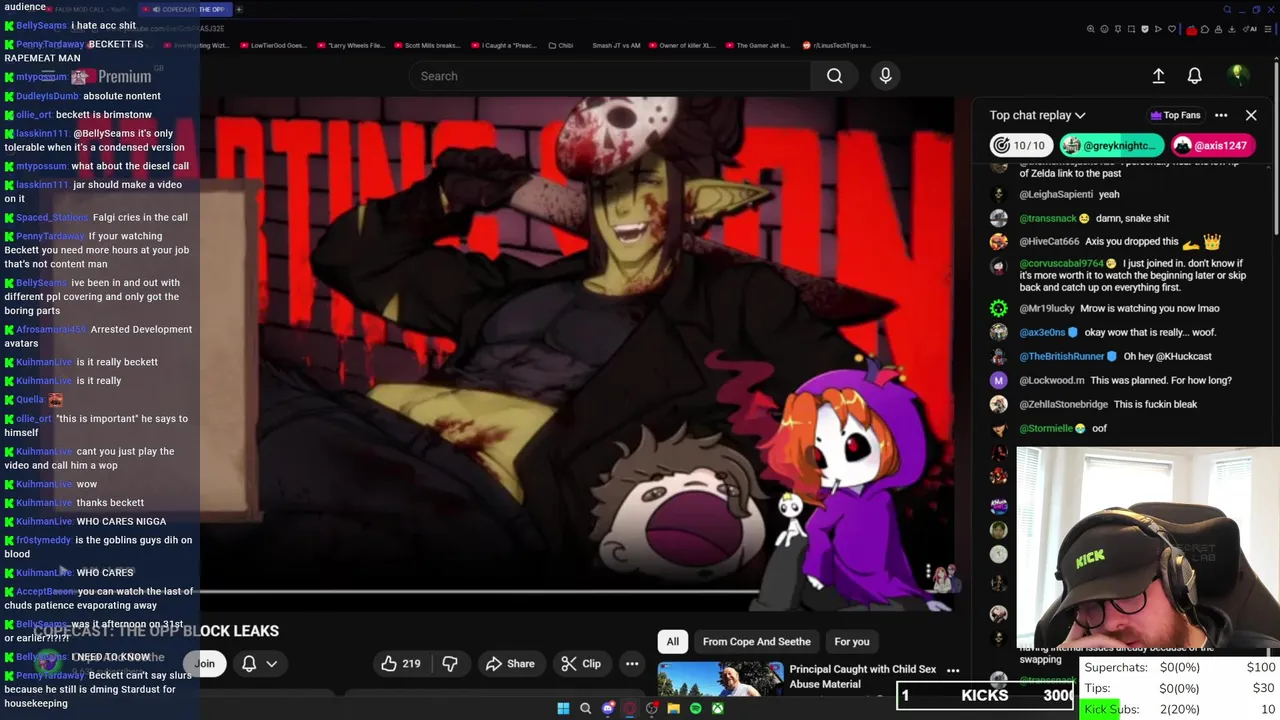Click chat author @Stormielle
This screenshot has width=1280, height=720.
1046,428
